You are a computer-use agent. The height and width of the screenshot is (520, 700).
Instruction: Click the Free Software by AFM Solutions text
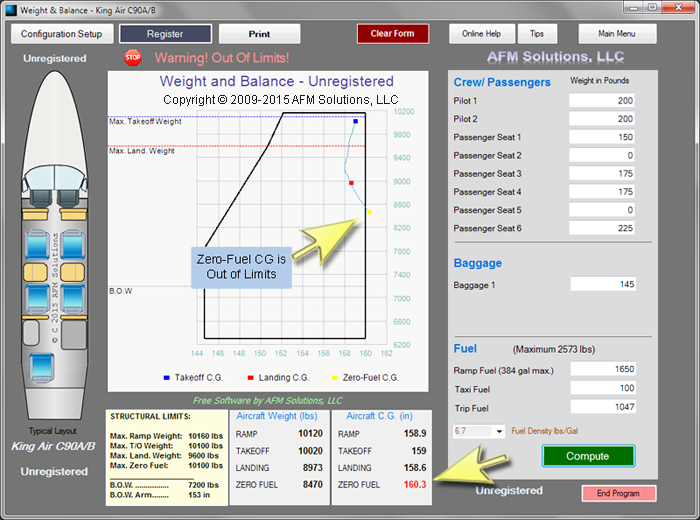tap(267, 400)
